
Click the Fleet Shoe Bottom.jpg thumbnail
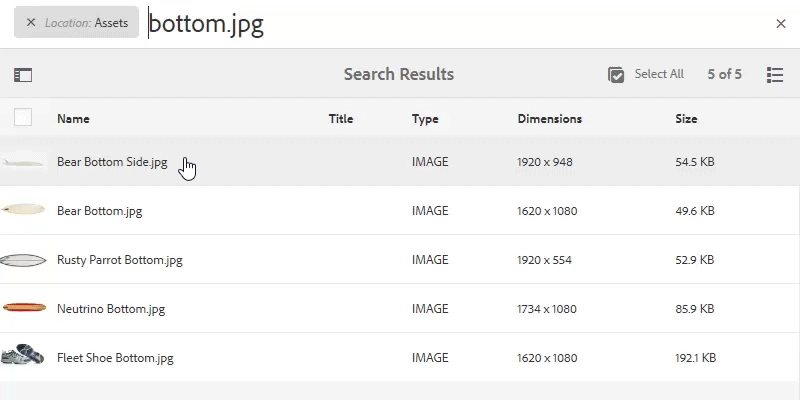23,357
